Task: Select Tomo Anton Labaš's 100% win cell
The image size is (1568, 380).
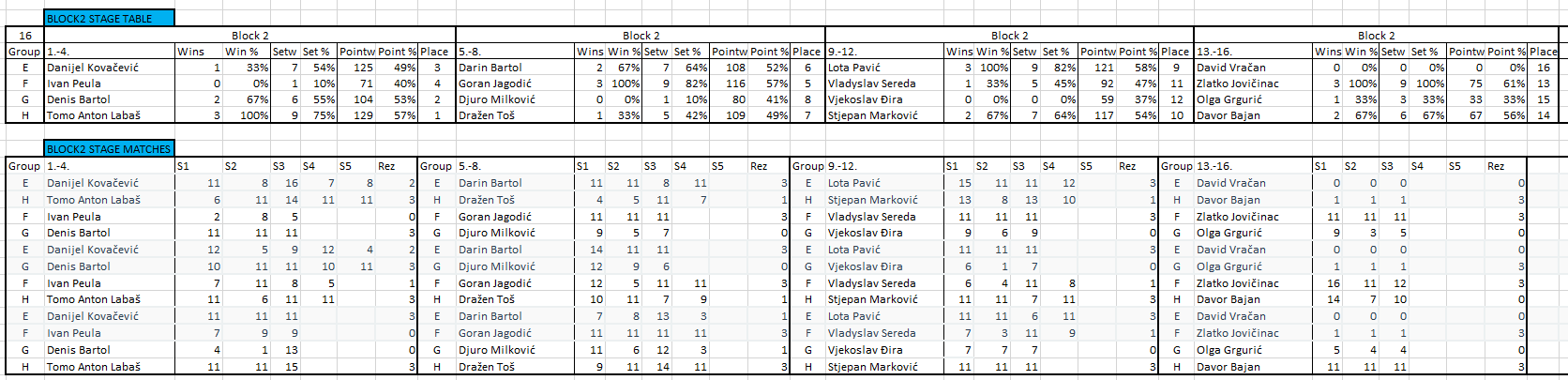Action: click(x=249, y=115)
